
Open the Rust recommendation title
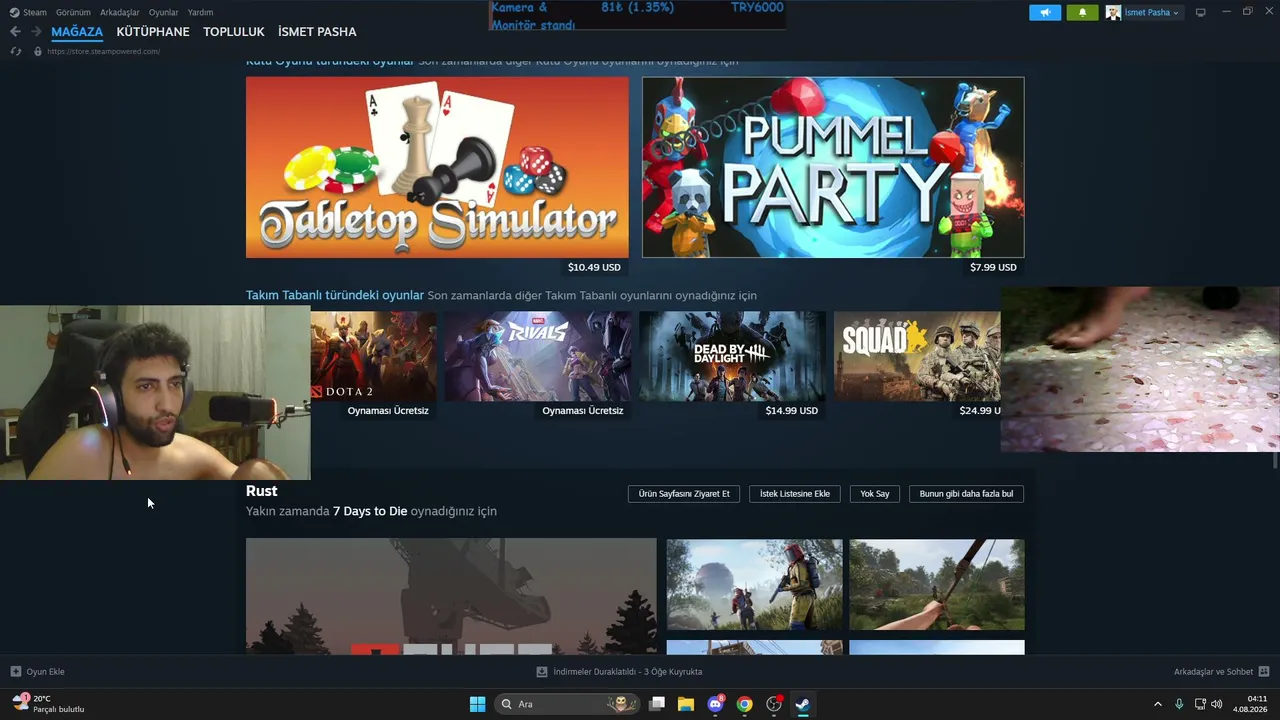[262, 491]
